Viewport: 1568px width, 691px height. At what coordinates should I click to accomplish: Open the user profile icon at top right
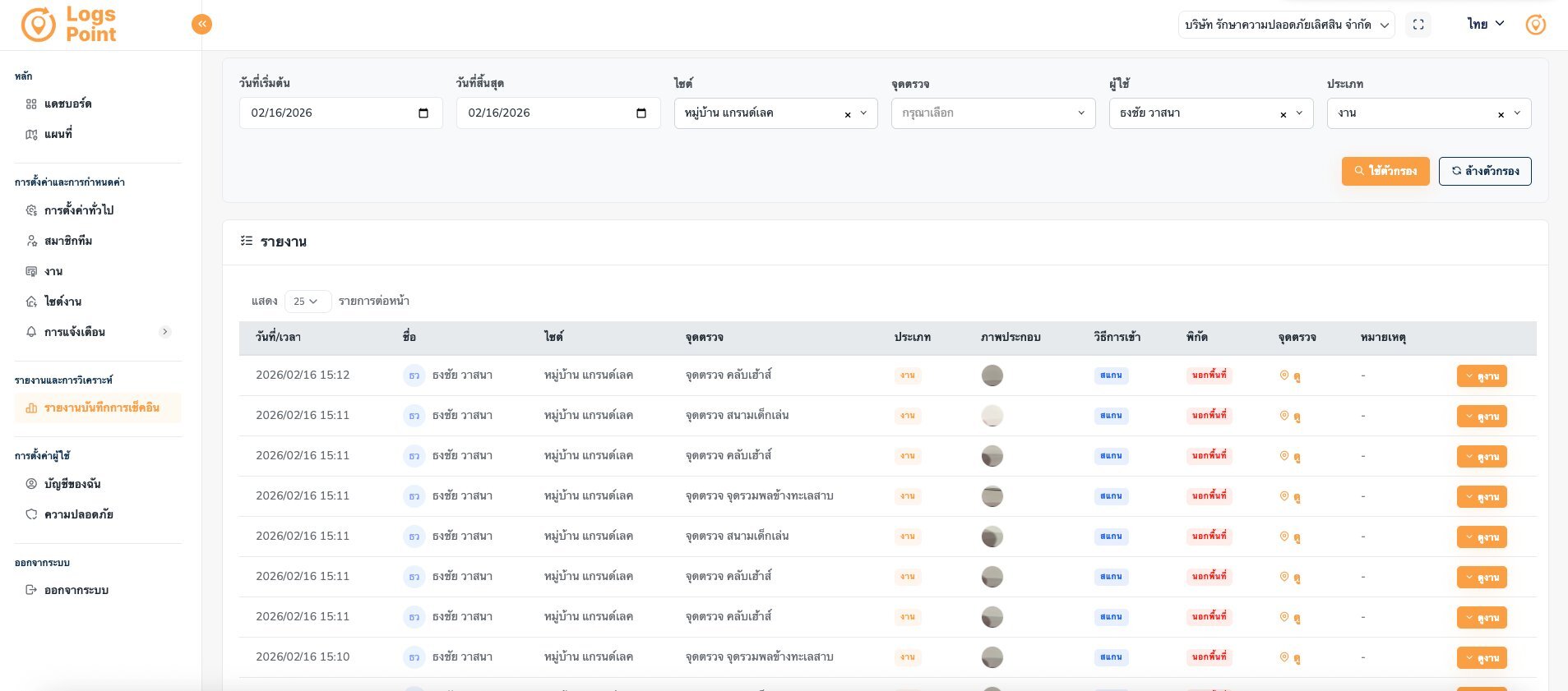1535,25
